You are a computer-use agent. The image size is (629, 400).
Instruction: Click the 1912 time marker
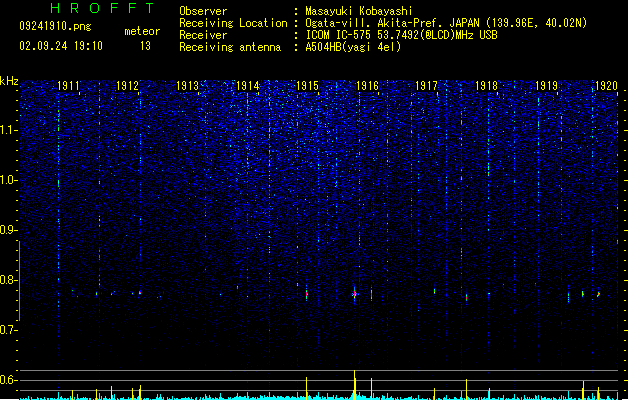(x=128, y=85)
